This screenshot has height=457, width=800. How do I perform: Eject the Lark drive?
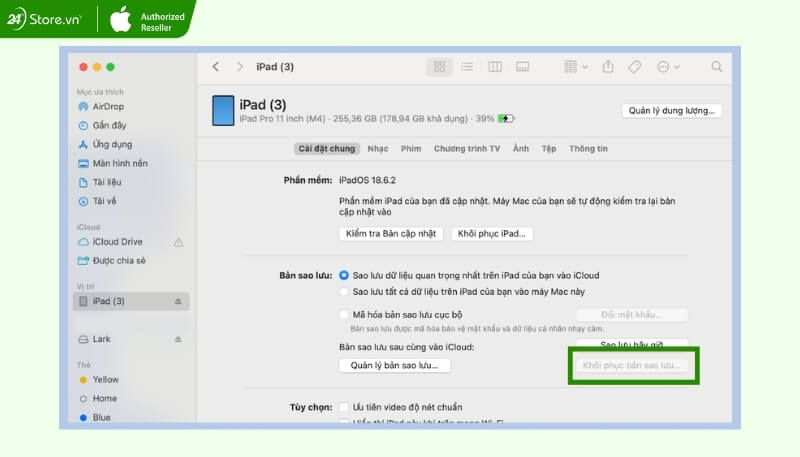(x=178, y=339)
